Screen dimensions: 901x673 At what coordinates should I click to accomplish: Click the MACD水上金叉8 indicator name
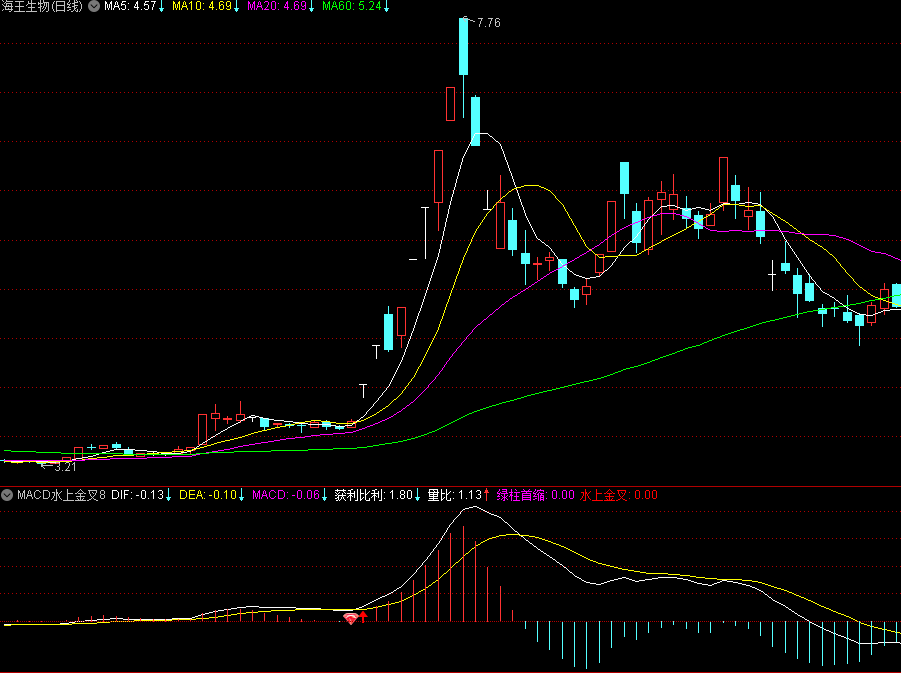tap(60, 494)
